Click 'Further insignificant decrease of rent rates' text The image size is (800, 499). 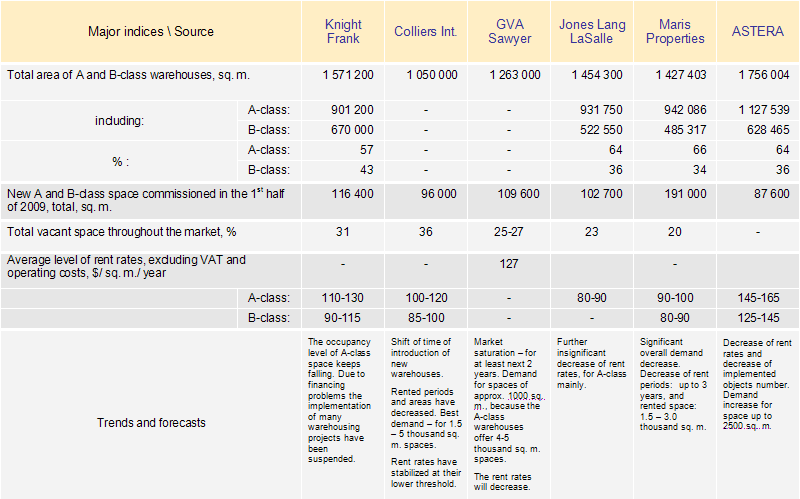[591, 363]
